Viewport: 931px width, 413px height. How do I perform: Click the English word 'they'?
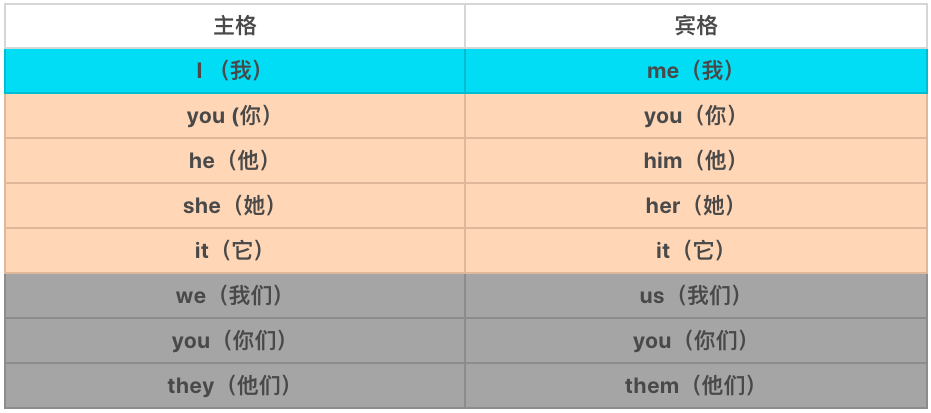tap(191, 386)
